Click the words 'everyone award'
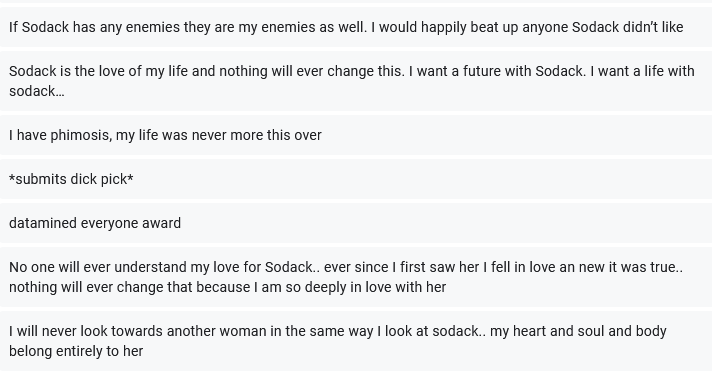 point(131,223)
